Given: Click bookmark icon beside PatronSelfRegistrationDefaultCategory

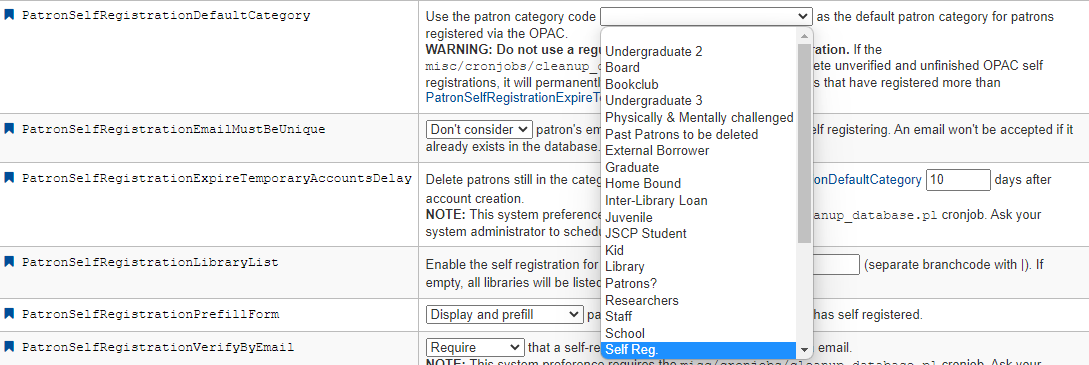Looking at the screenshot, I should coord(10,15).
